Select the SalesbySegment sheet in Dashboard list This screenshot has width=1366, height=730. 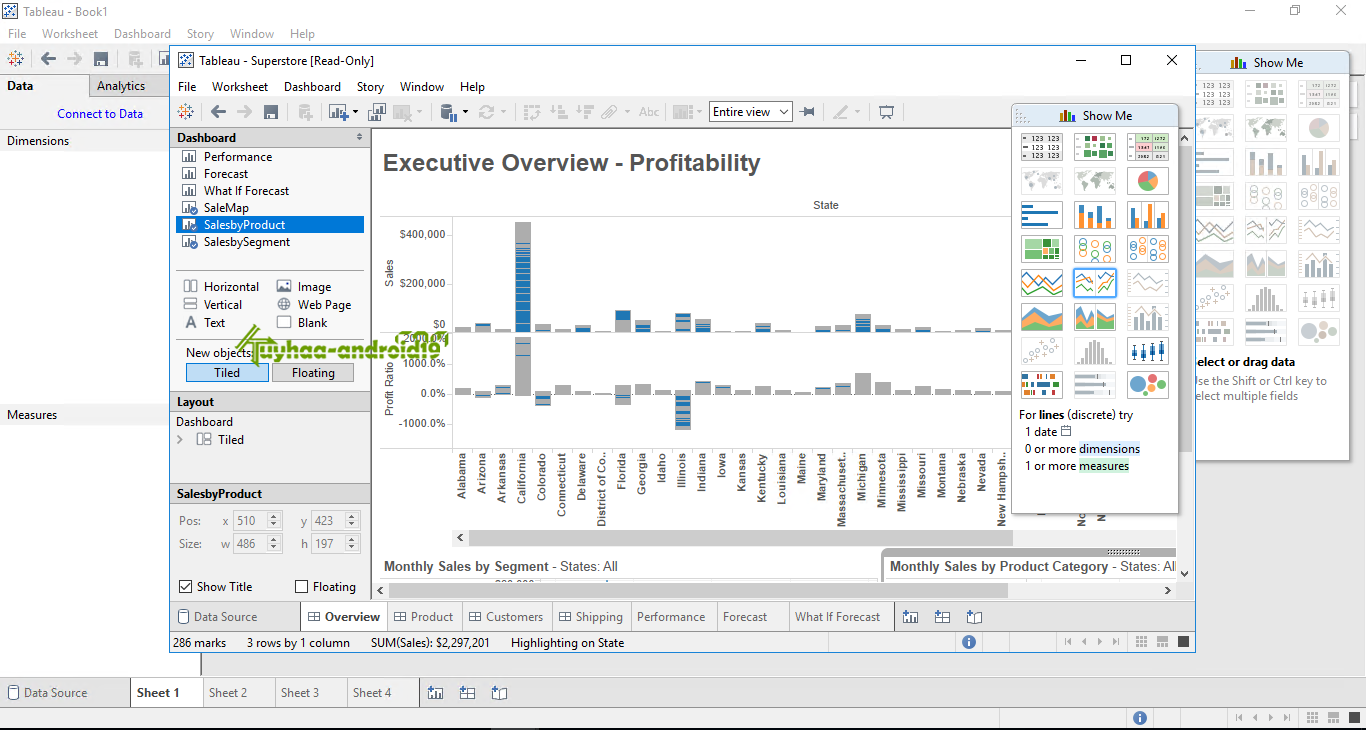[x=247, y=242]
